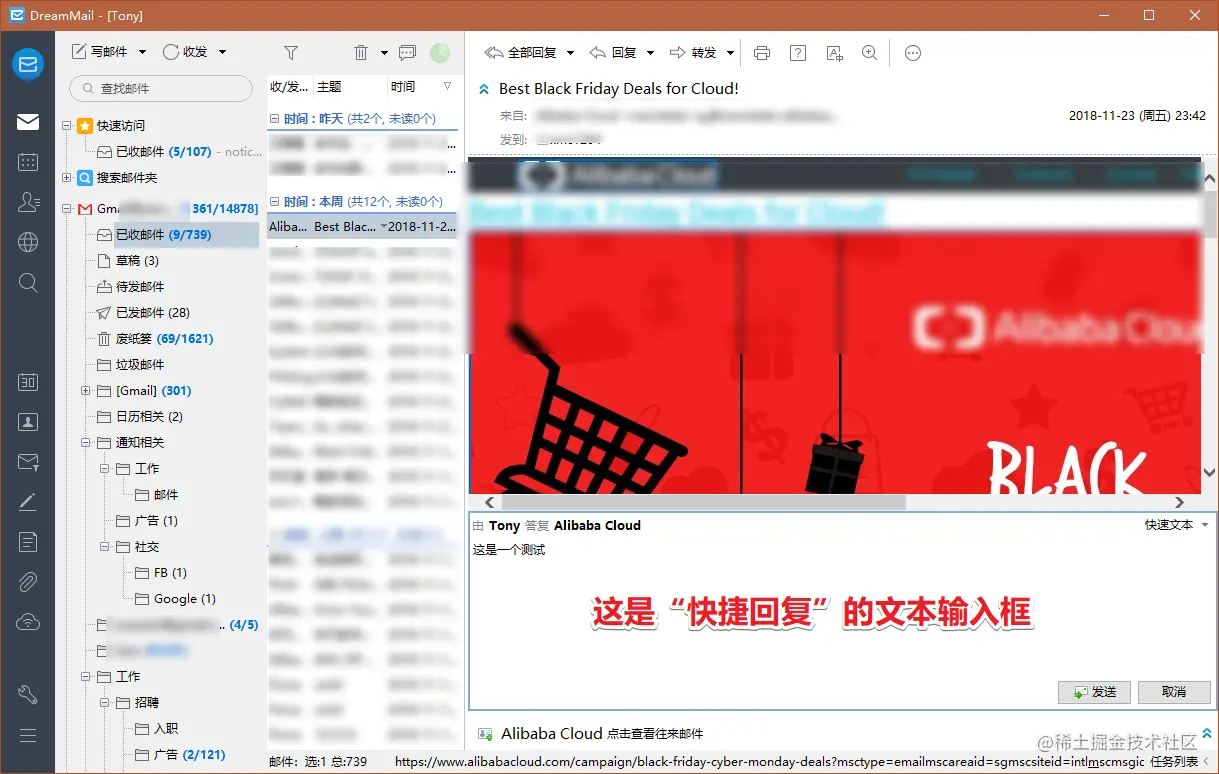Open the globe browser sidebar icon

point(28,242)
